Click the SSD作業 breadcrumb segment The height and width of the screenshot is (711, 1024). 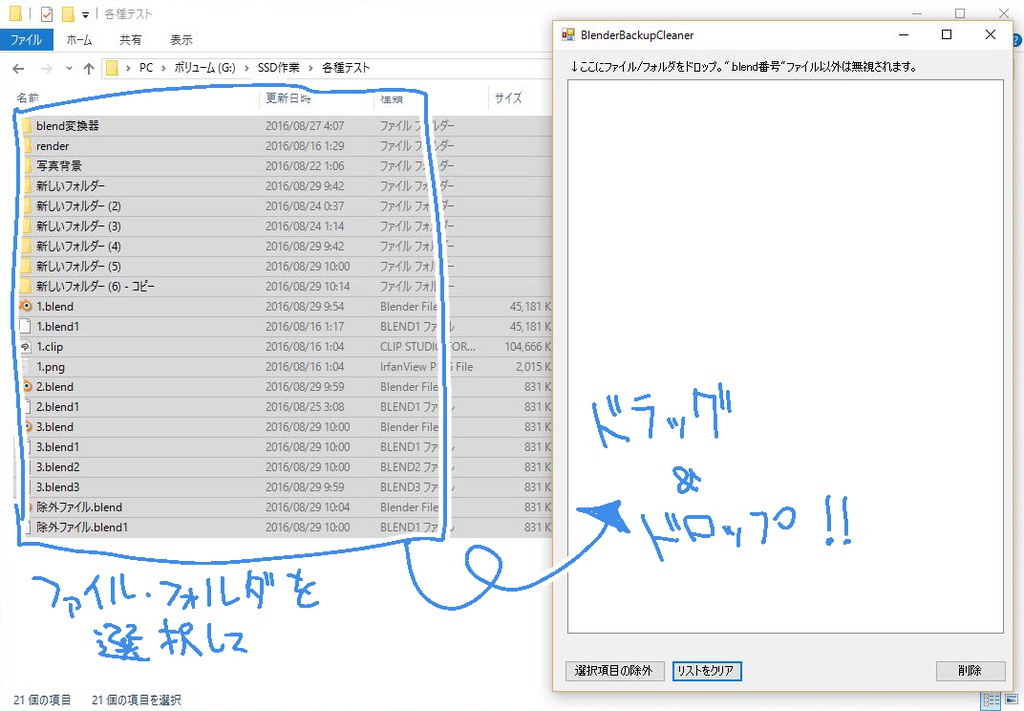[x=279, y=68]
